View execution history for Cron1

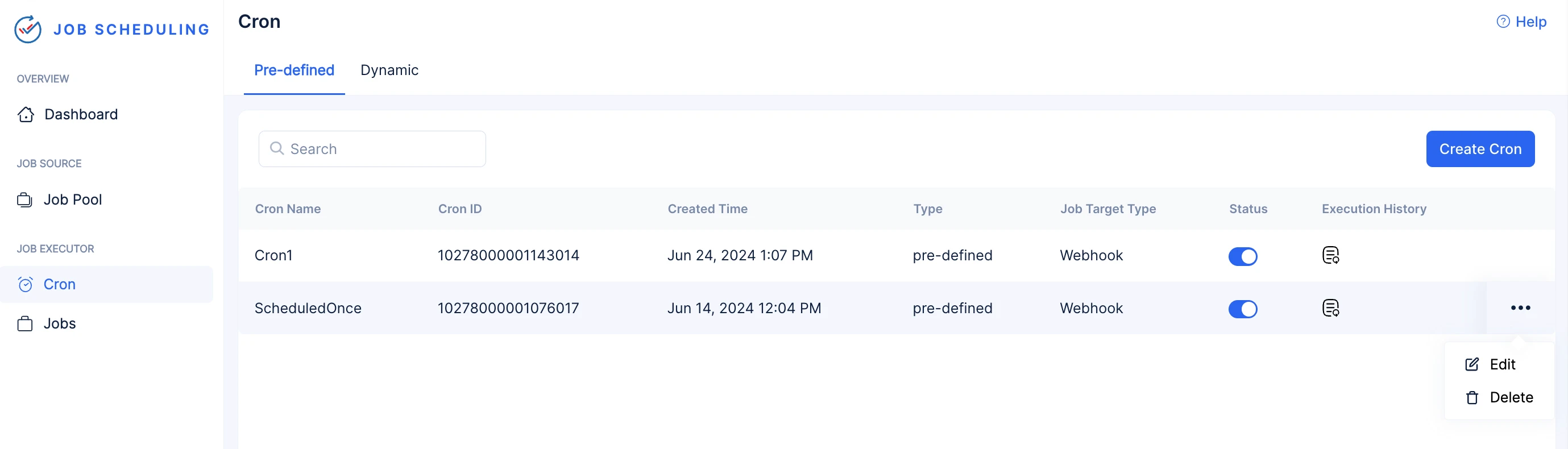pos(1330,256)
